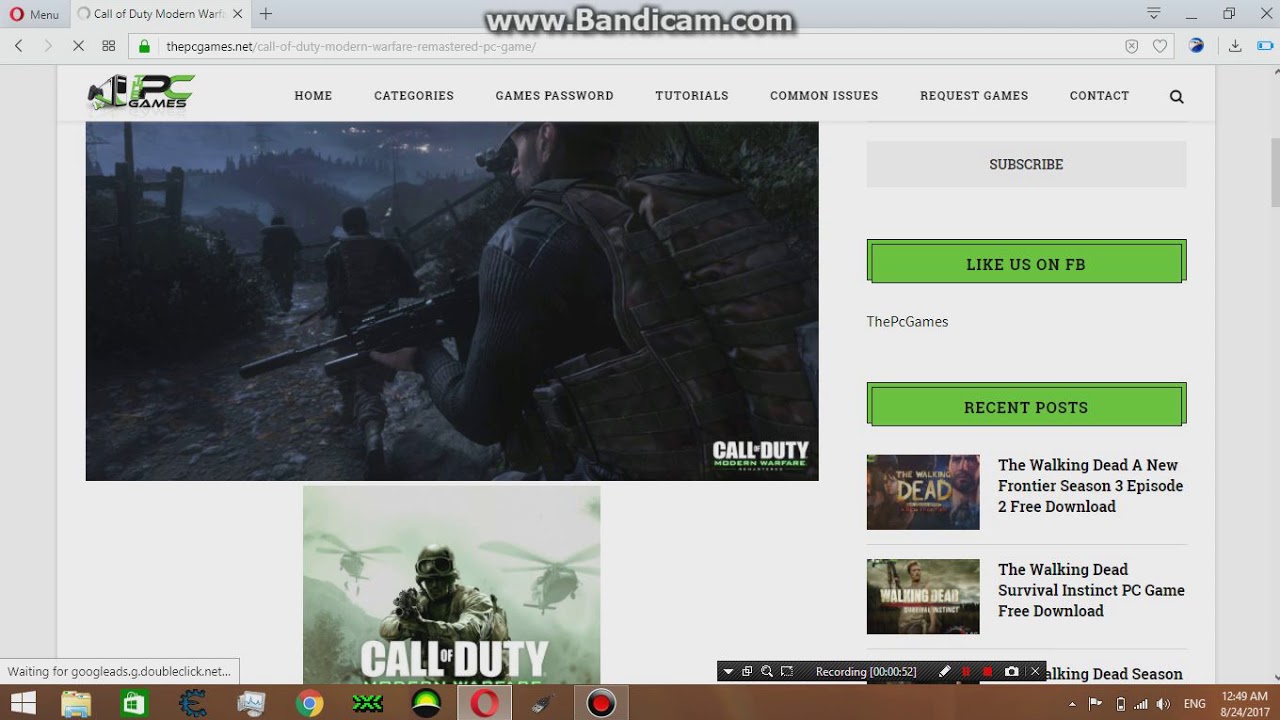Click the Bandicam red record taskbar icon
The width and height of the screenshot is (1280, 720).
point(601,703)
